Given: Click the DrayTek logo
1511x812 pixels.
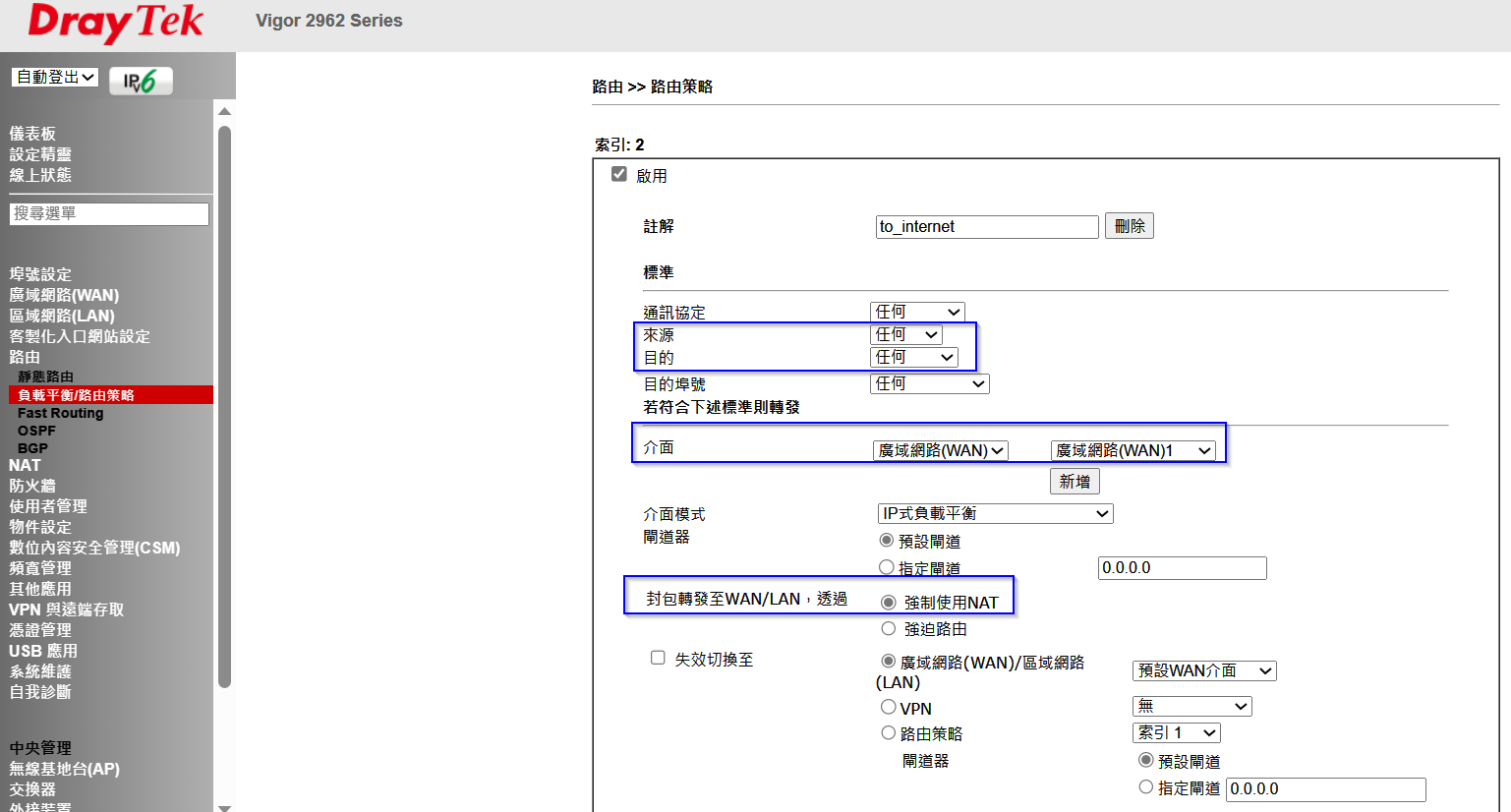Looking at the screenshot, I should tap(116, 23).
